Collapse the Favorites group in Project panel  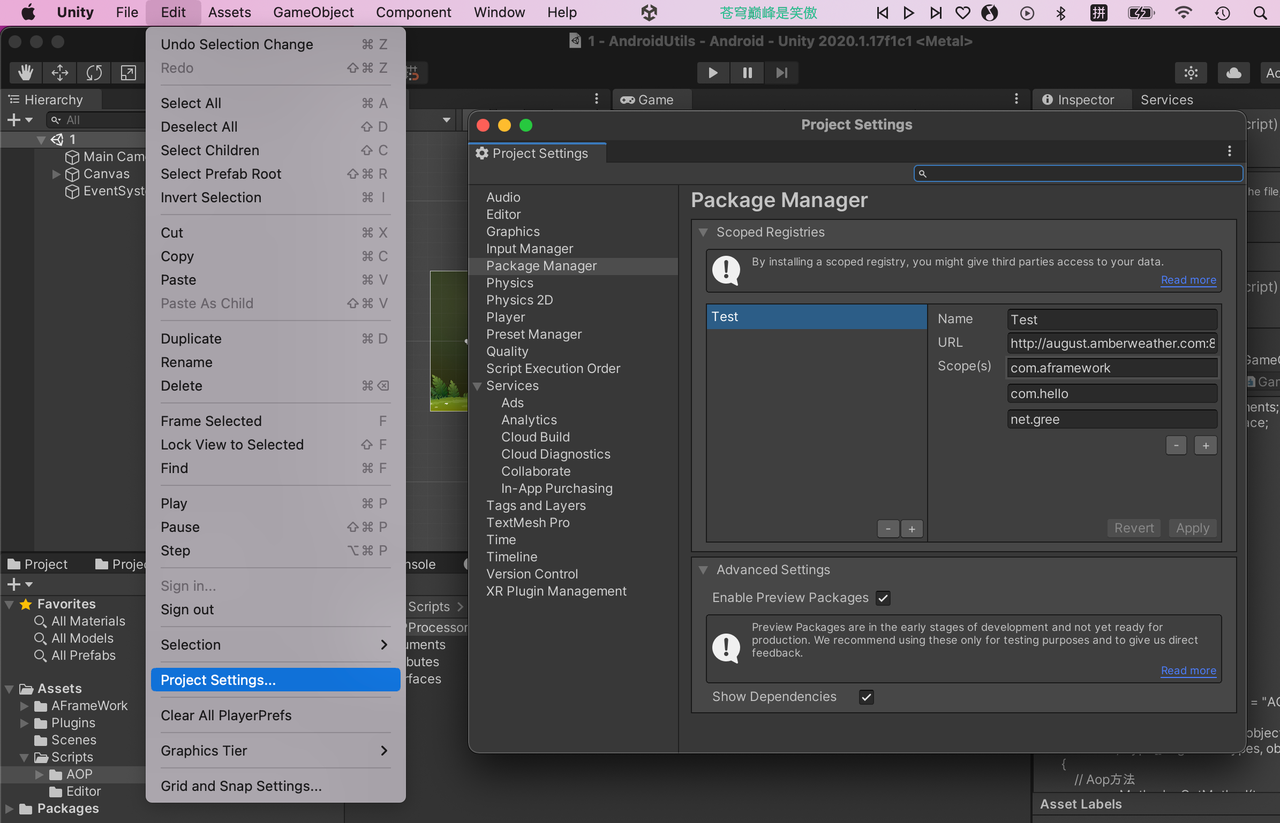tap(10, 604)
